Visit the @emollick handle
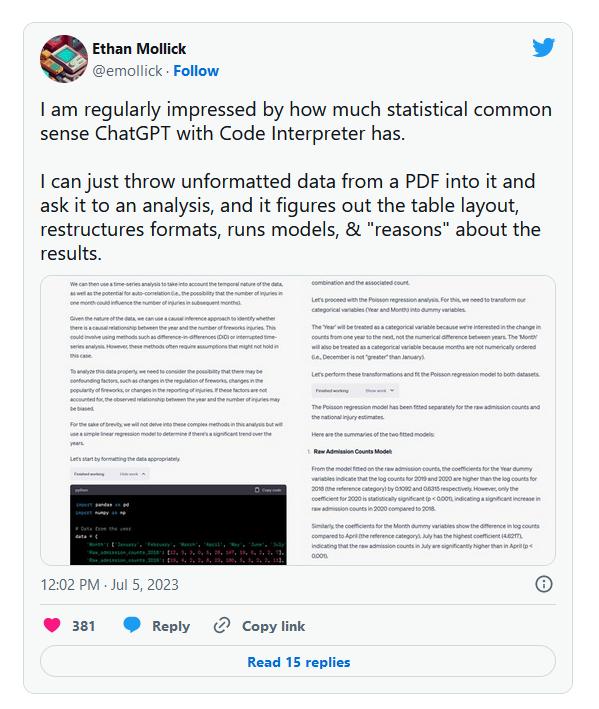599x709 pixels. [127, 71]
